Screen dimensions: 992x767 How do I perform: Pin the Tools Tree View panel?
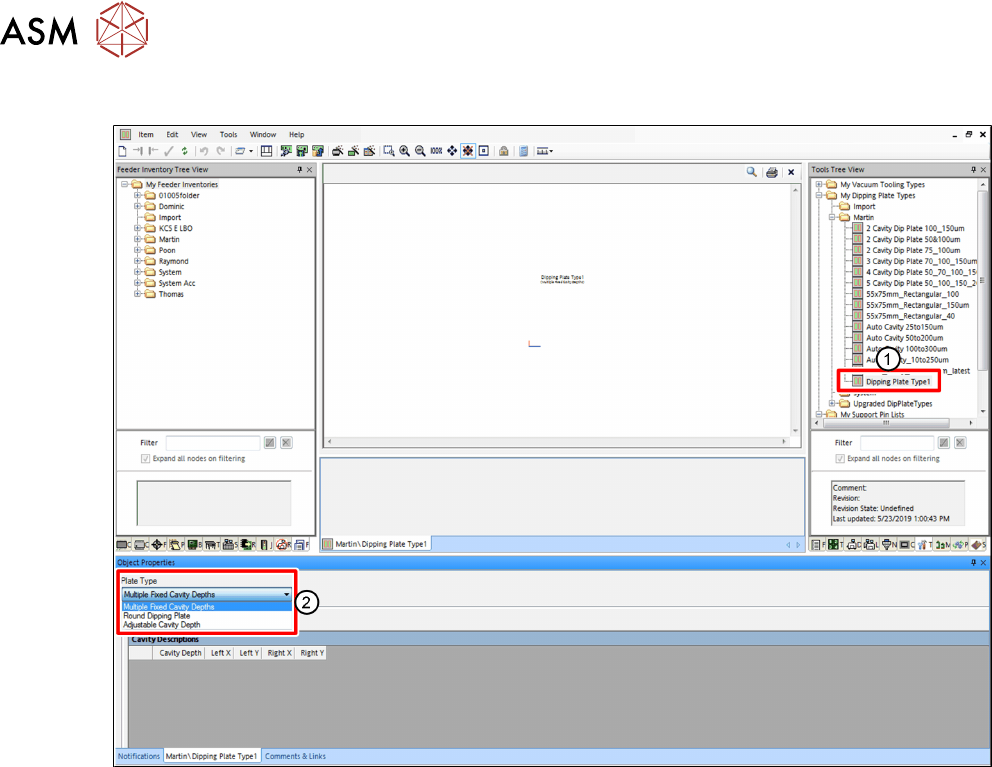(x=974, y=170)
